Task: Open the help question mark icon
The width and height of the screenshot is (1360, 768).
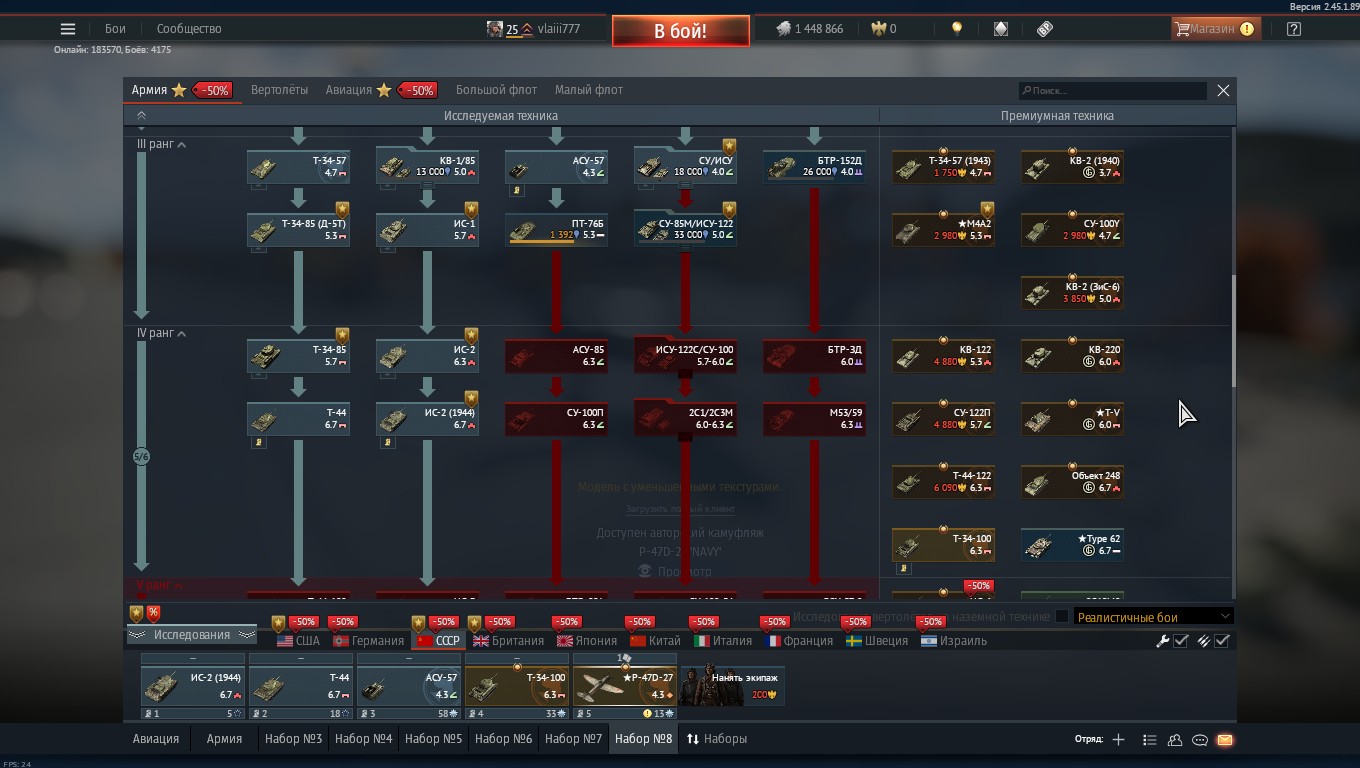Action: tap(1294, 29)
